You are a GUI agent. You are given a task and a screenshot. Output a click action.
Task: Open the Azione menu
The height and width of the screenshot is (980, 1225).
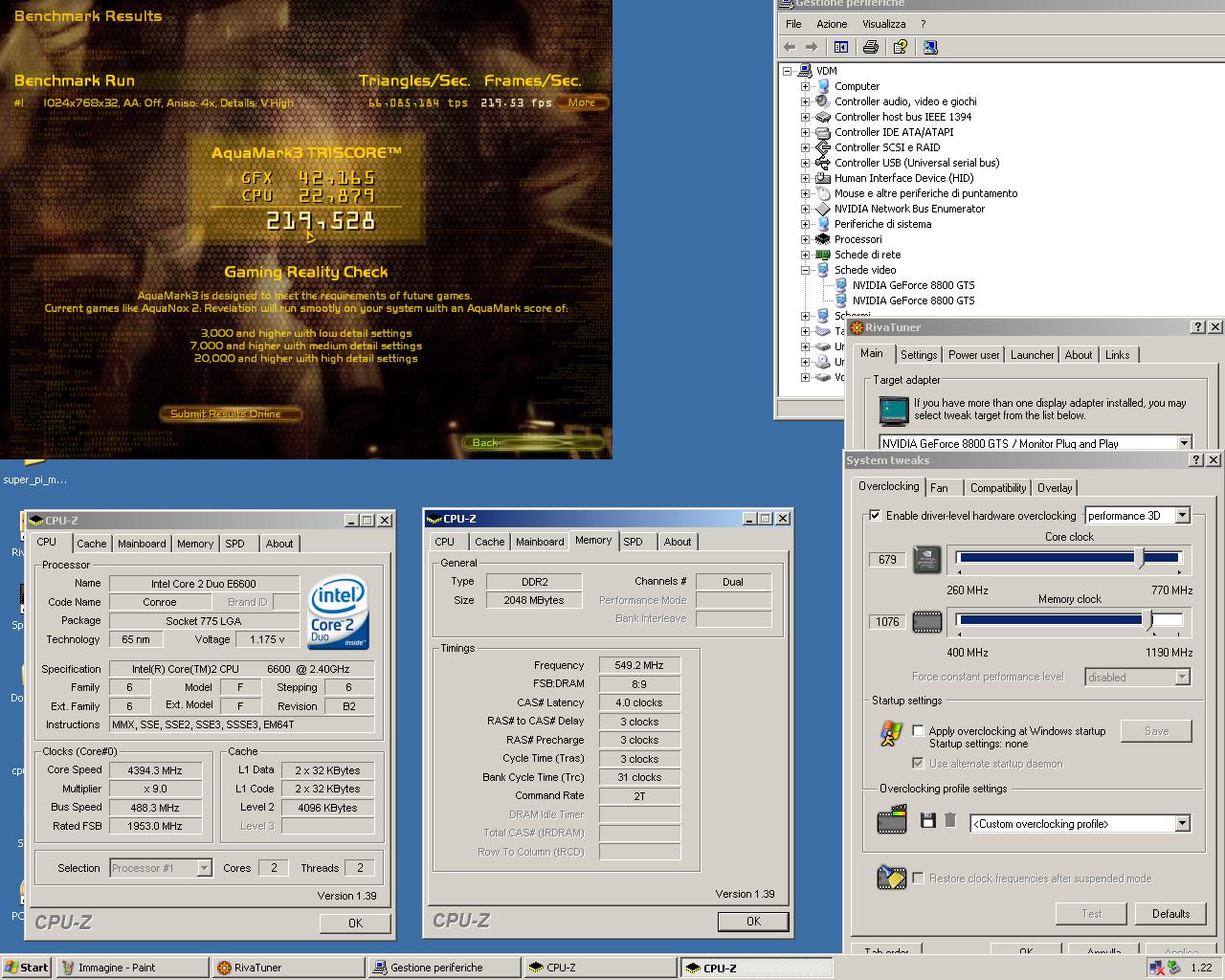tap(832, 24)
